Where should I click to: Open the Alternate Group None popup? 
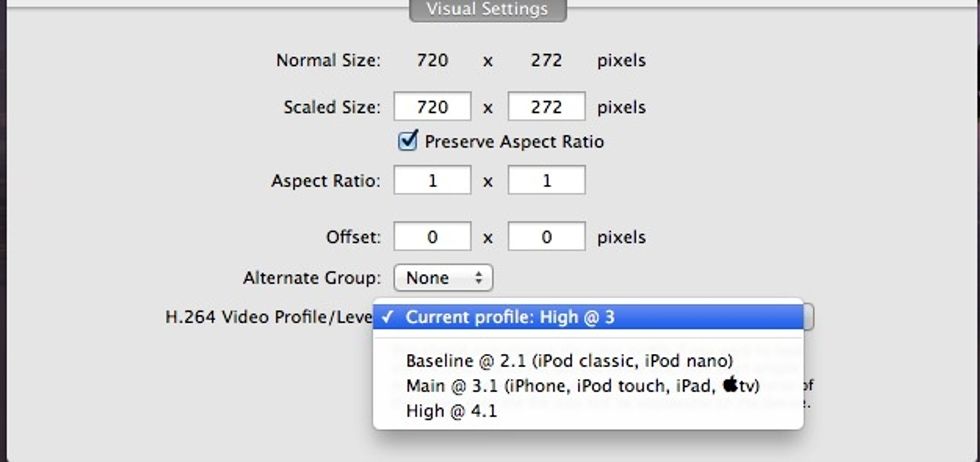coord(443,278)
